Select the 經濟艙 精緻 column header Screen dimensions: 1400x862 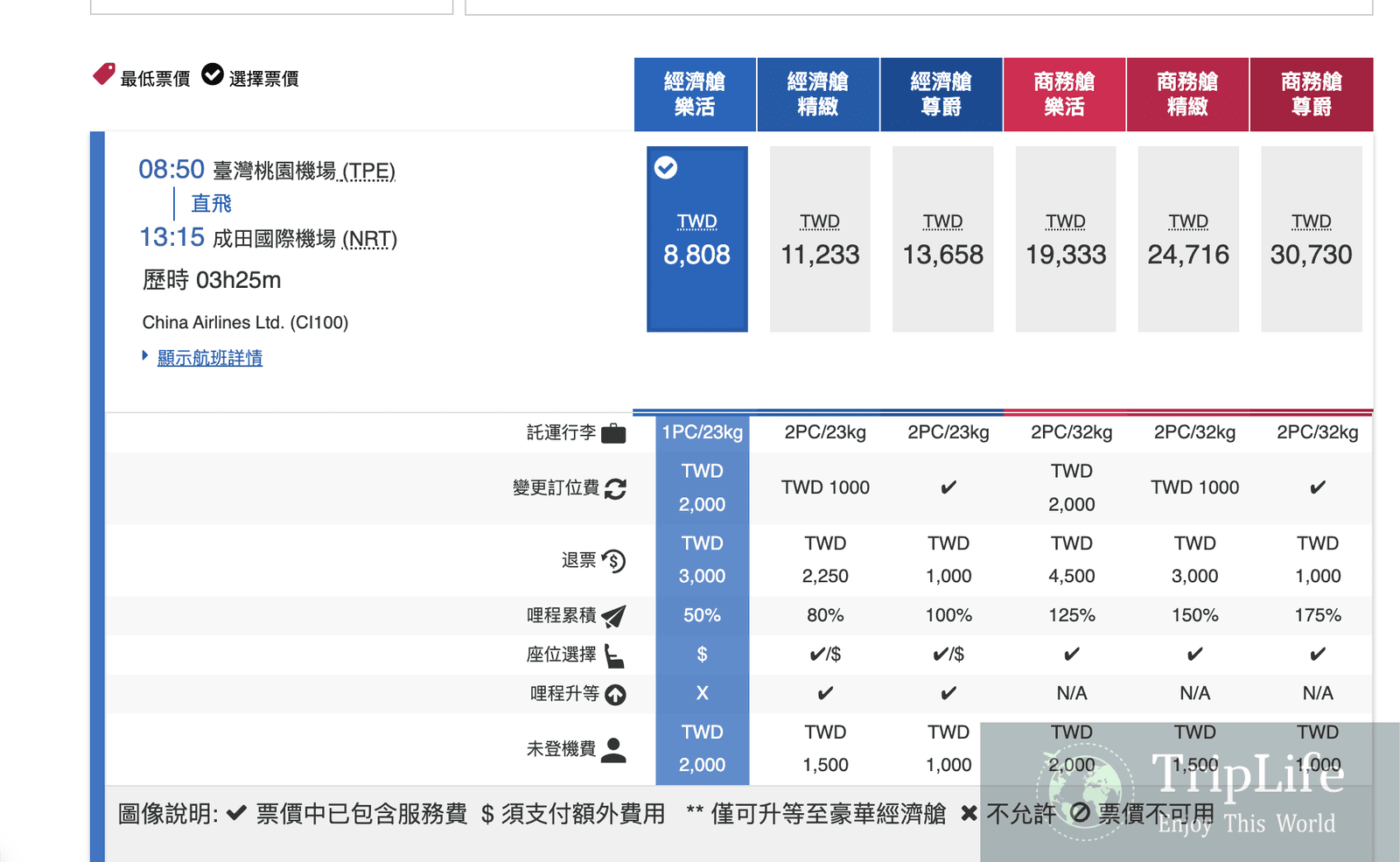click(818, 95)
